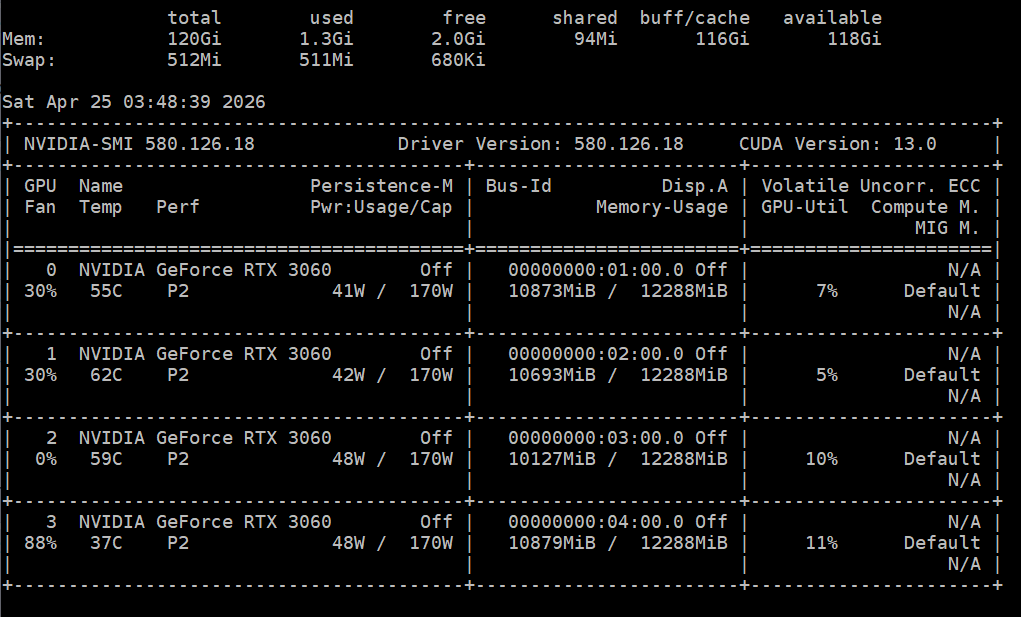Image resolution: width=1021 pixels, height=617 pixels.
Task: Click the GPU 1 temperature 62C
Action: [106, 375]
